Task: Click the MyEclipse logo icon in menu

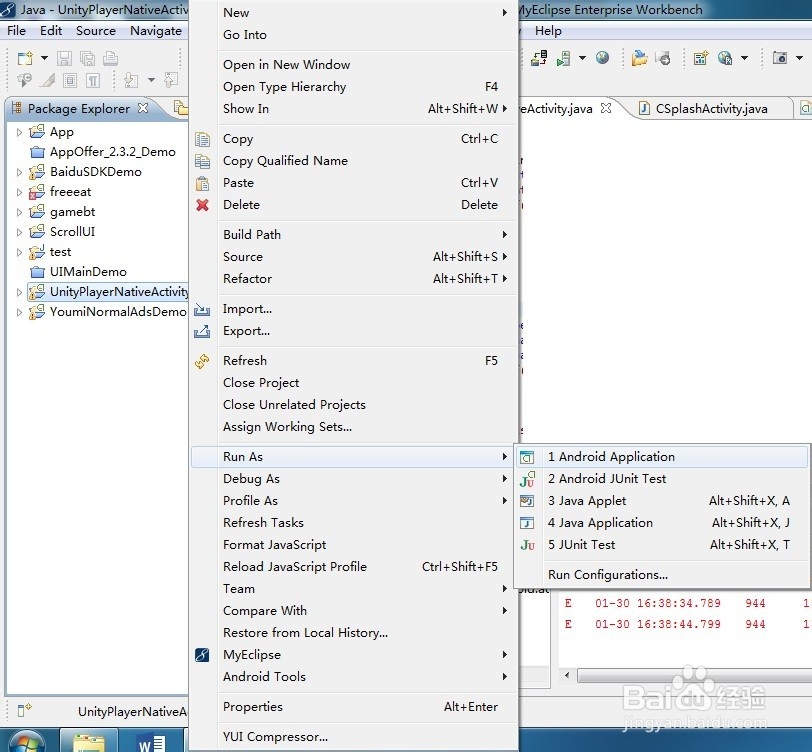Action: click(202, 655)
